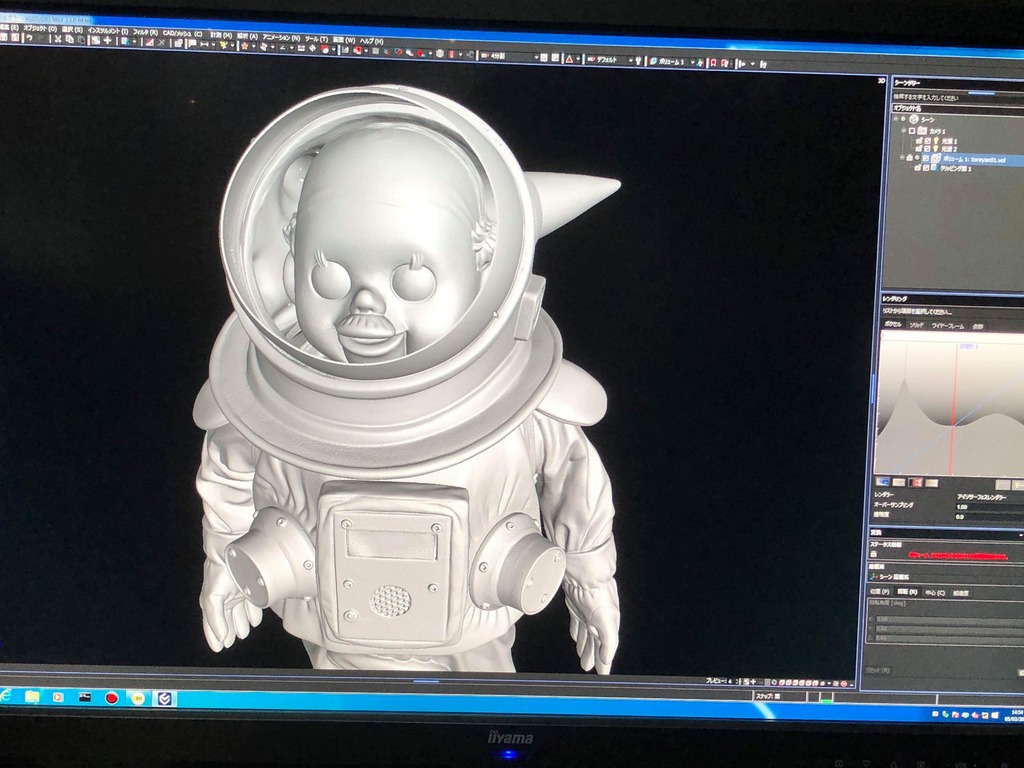Screen dimensions: 1024x768
Task: Cut selection using the scissors icon
Action: [x=57, y=39]
